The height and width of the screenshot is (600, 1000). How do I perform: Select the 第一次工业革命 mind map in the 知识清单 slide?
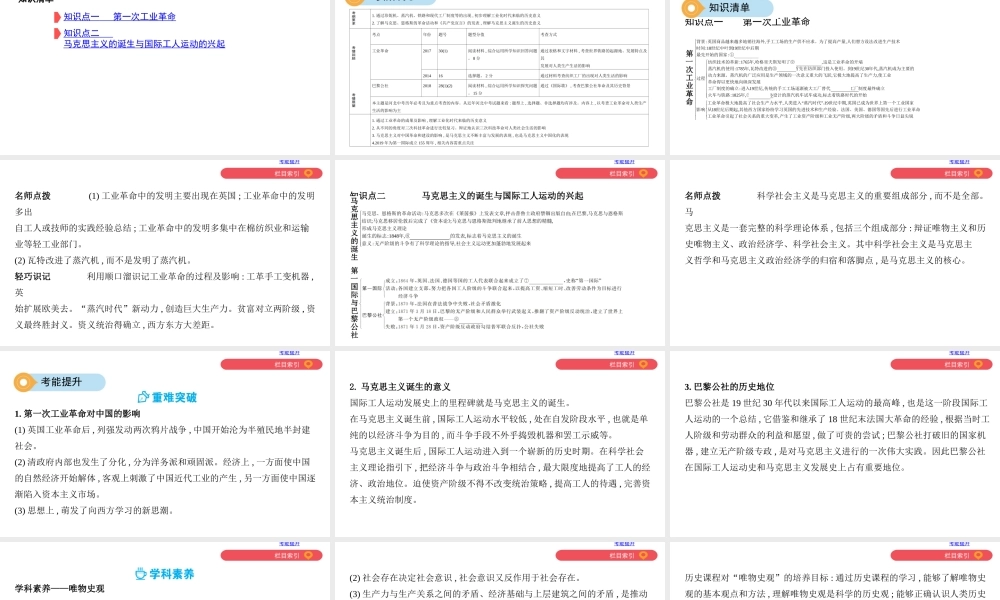(x=804, y=78)
